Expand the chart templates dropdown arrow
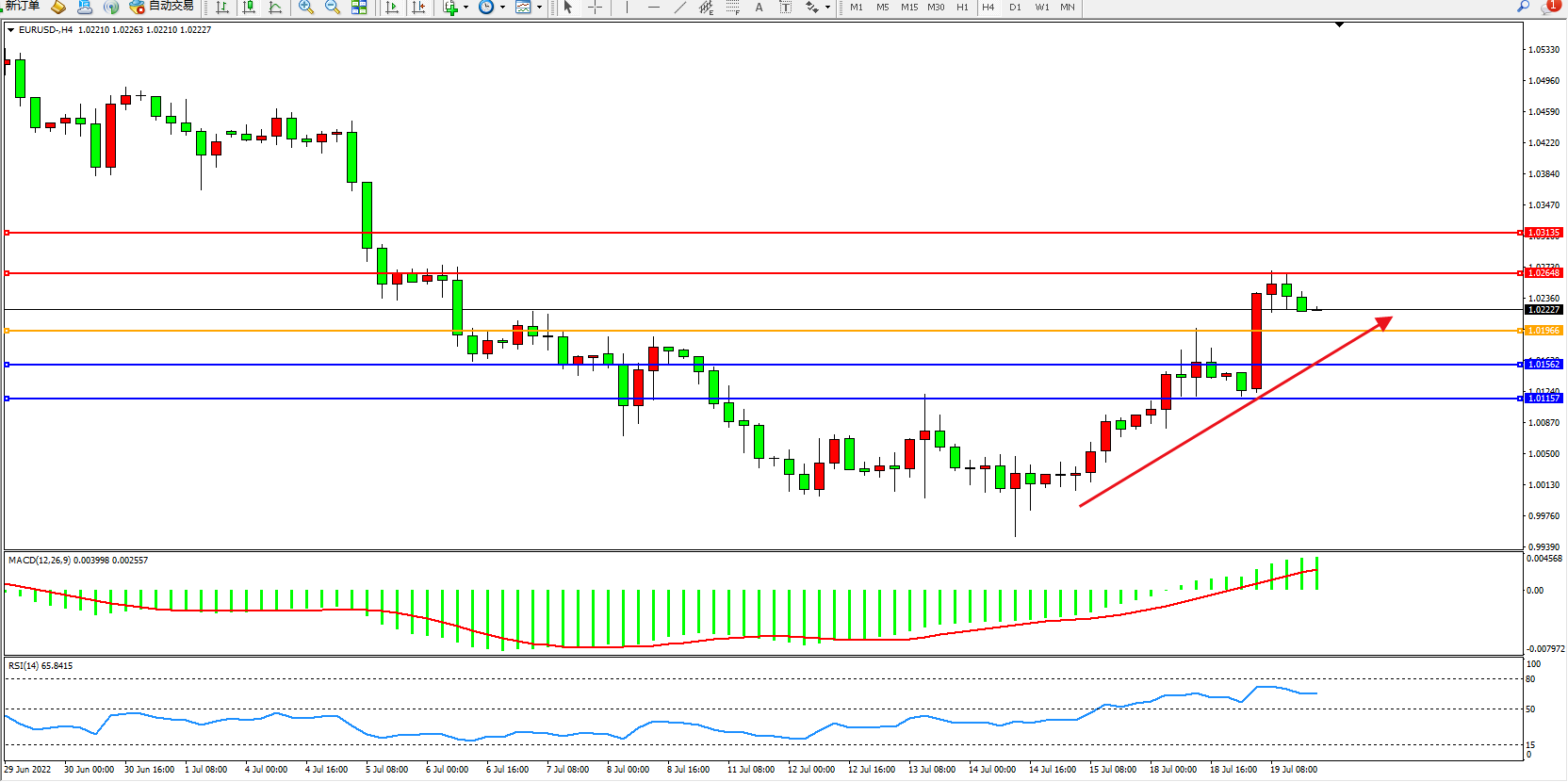Image resolution: width=1568 pixels, height=782 pixels. point(539,7)
